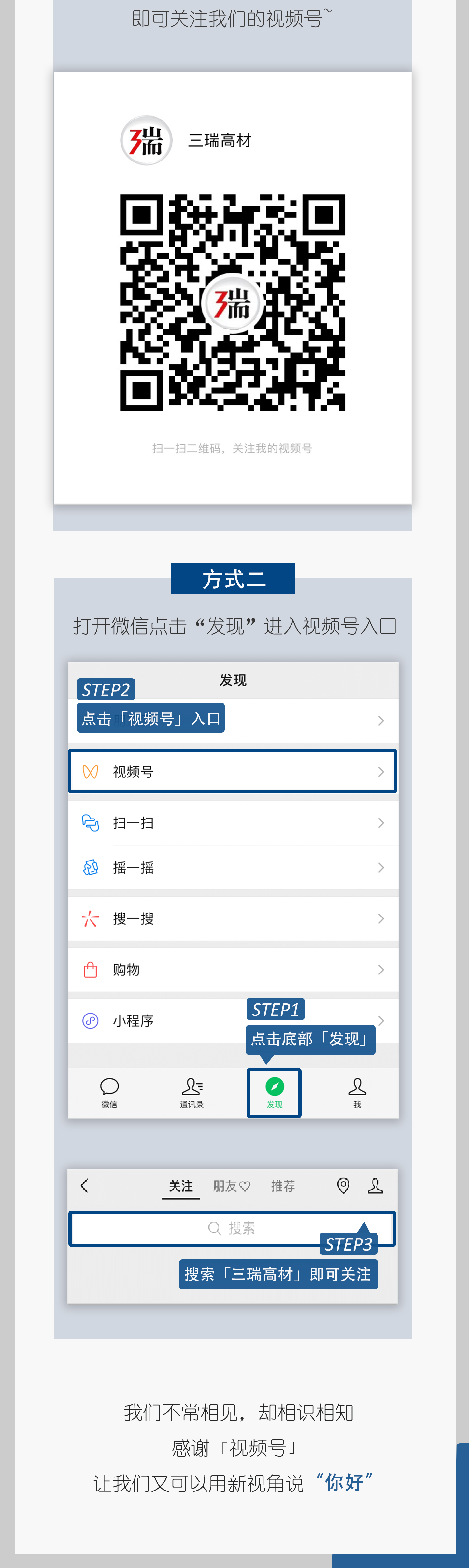469x1568 pixels.
Task: Click the 扫一扫 scan icon
Action: (90, 823)
